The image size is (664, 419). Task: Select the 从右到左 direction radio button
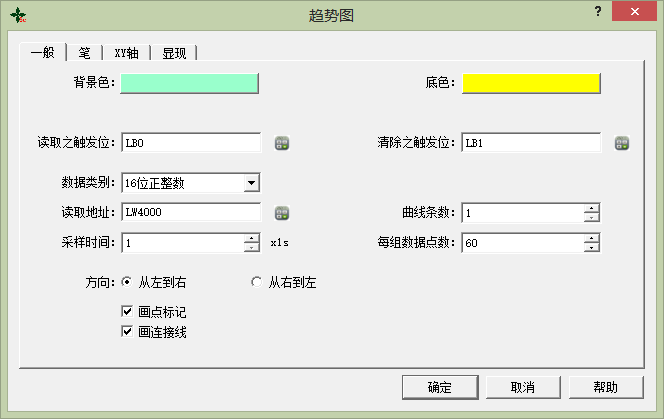[256, 282]
